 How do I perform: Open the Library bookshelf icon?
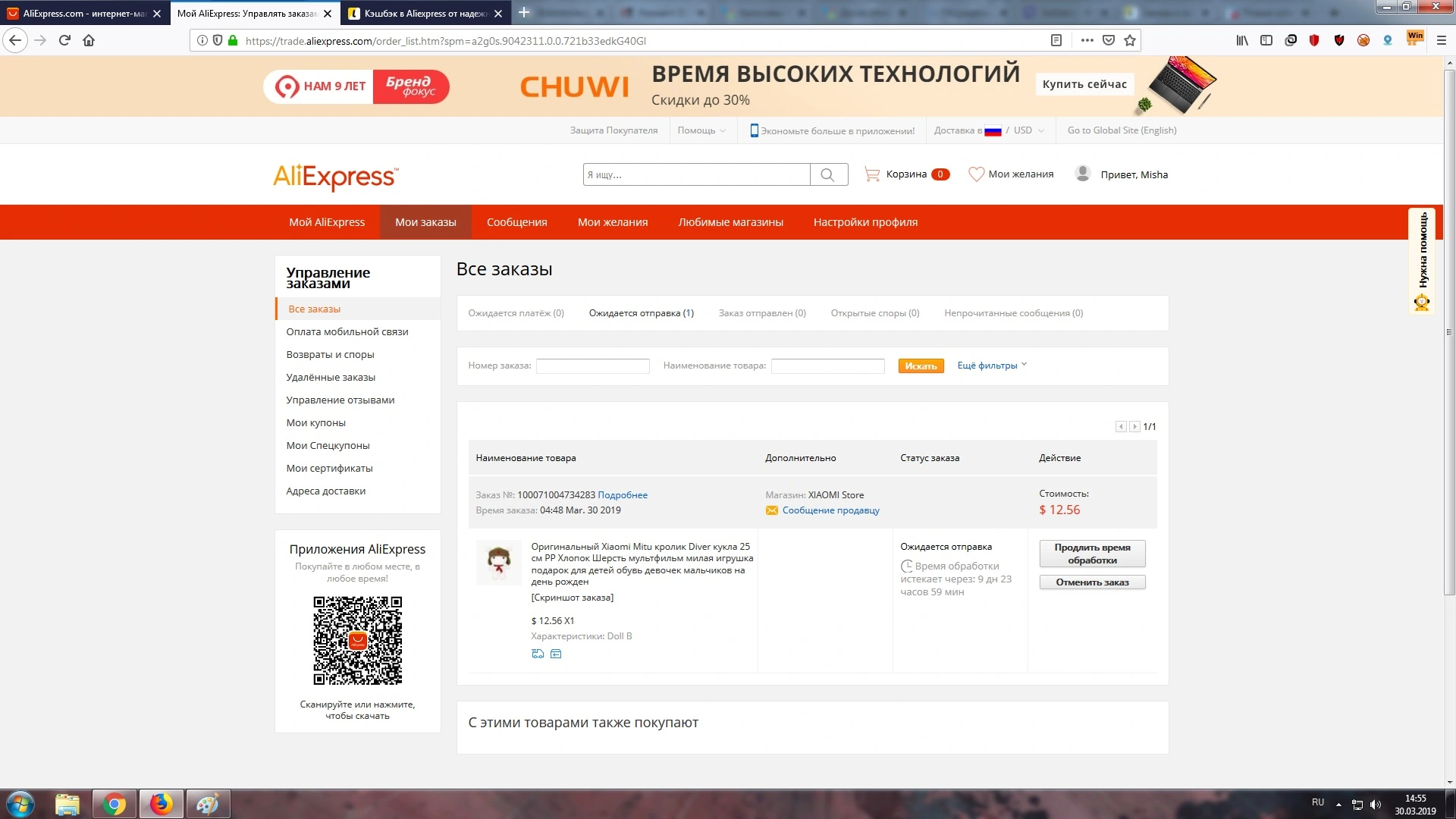point(1242,41)
